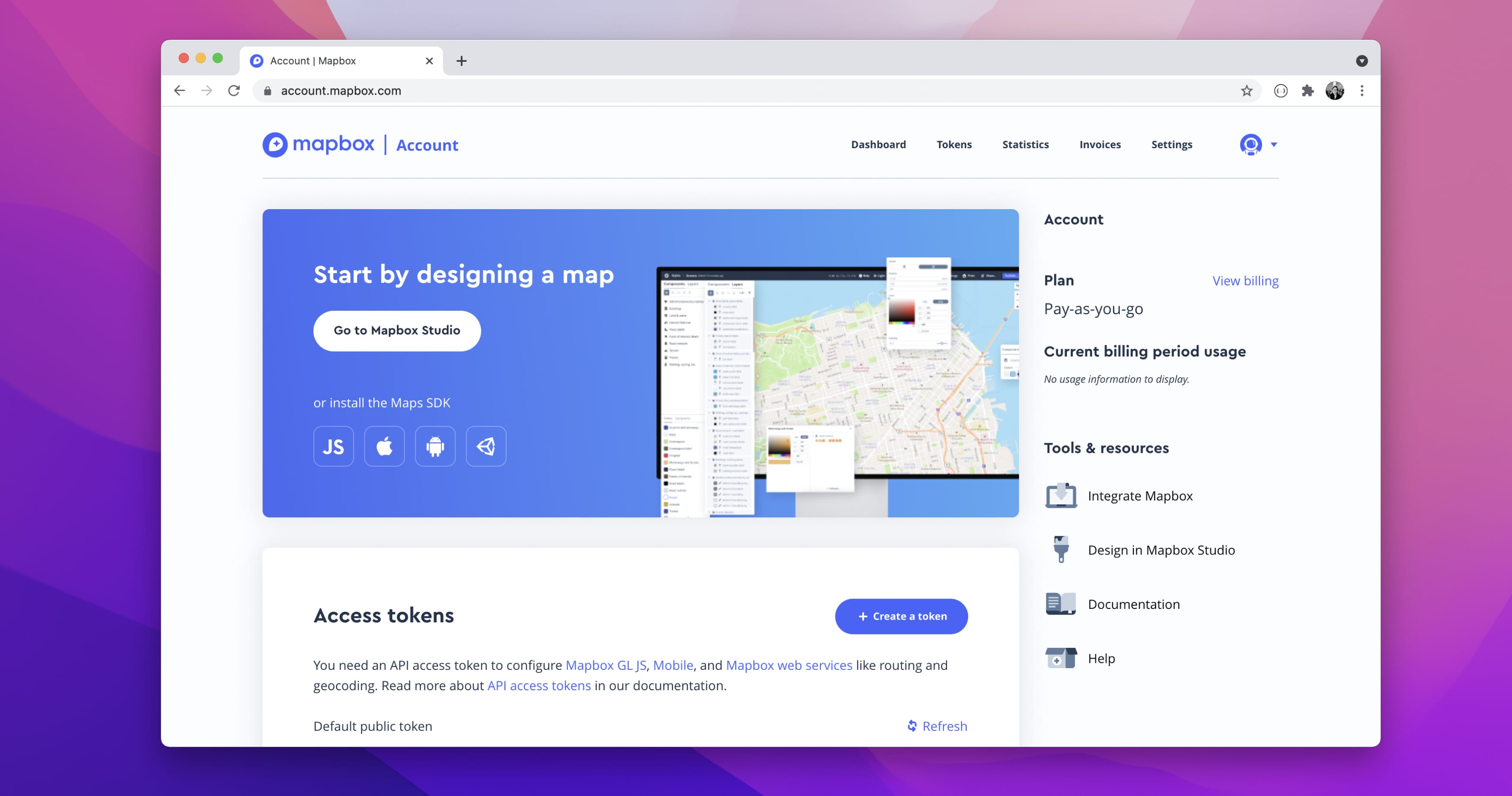
Task: Reload the page
Action: click(233, 90)
